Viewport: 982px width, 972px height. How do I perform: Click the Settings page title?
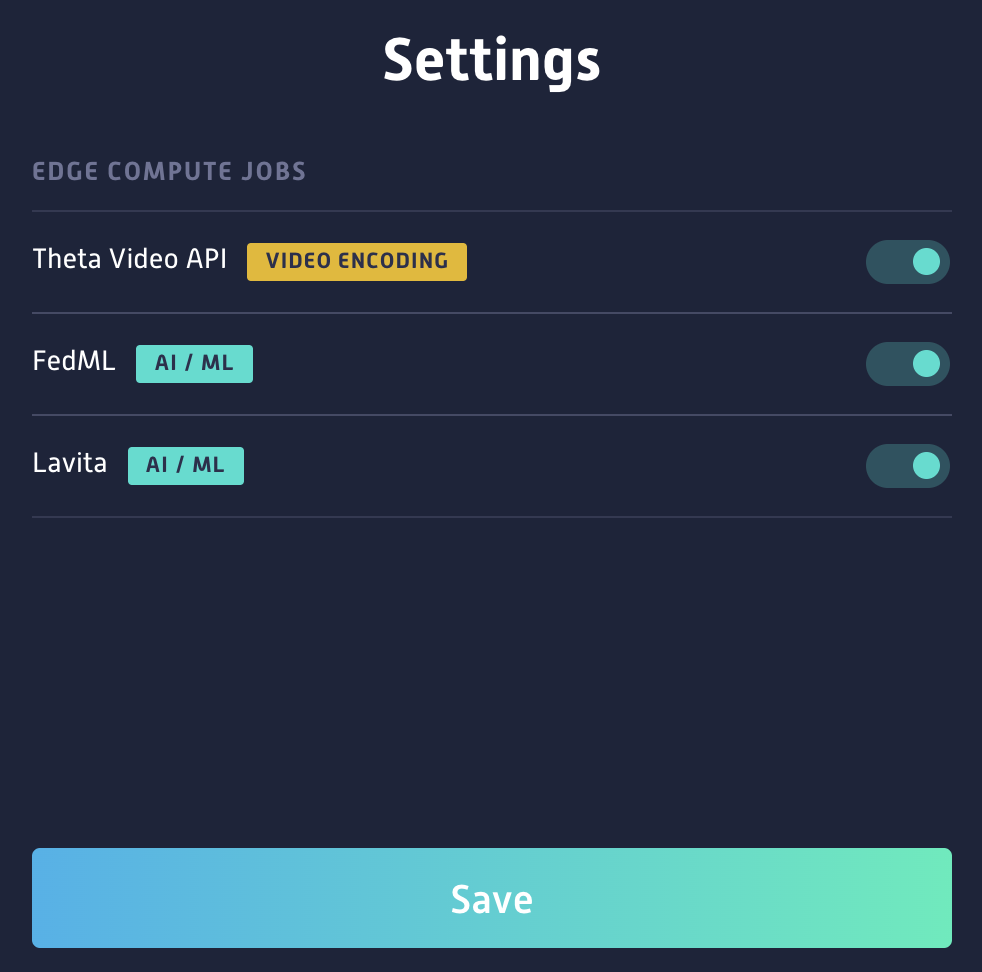491,60
